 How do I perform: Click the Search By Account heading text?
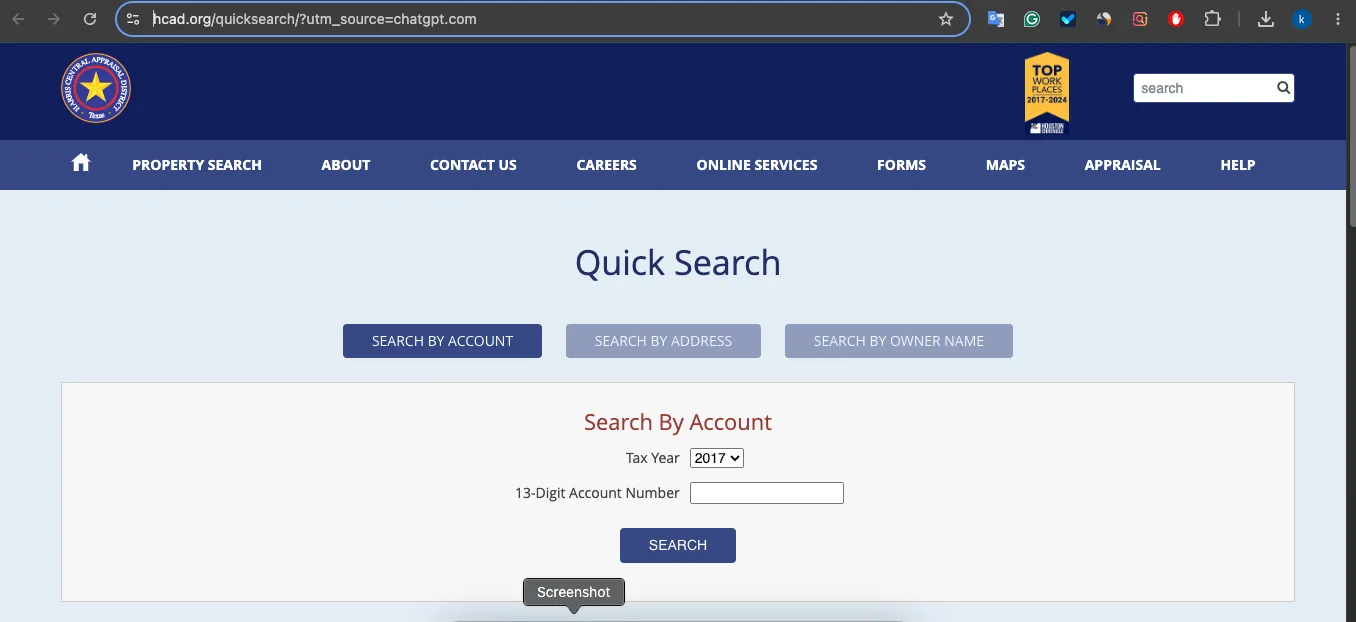(x=678, y=422)
